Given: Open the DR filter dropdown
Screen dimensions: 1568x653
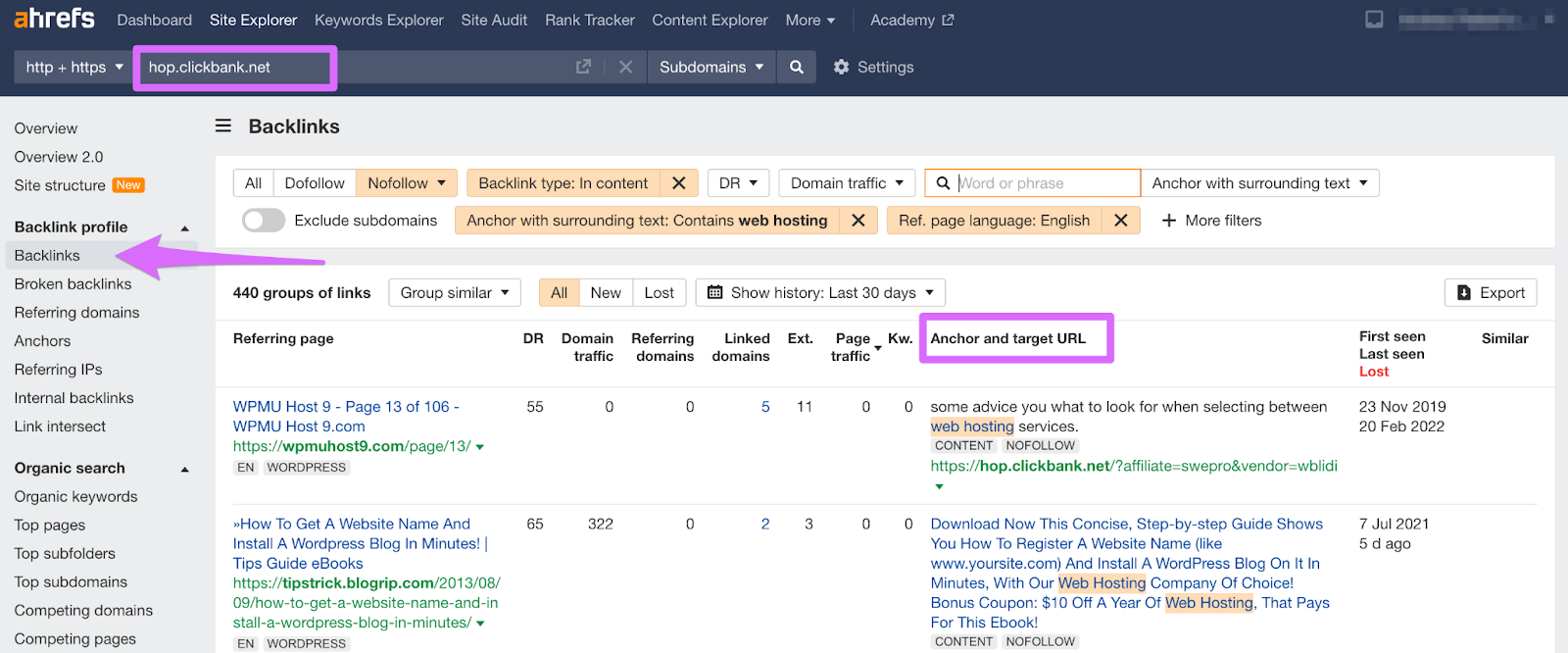Looking at the screenshot, I should pyautogui.click(x=738, y=183).
